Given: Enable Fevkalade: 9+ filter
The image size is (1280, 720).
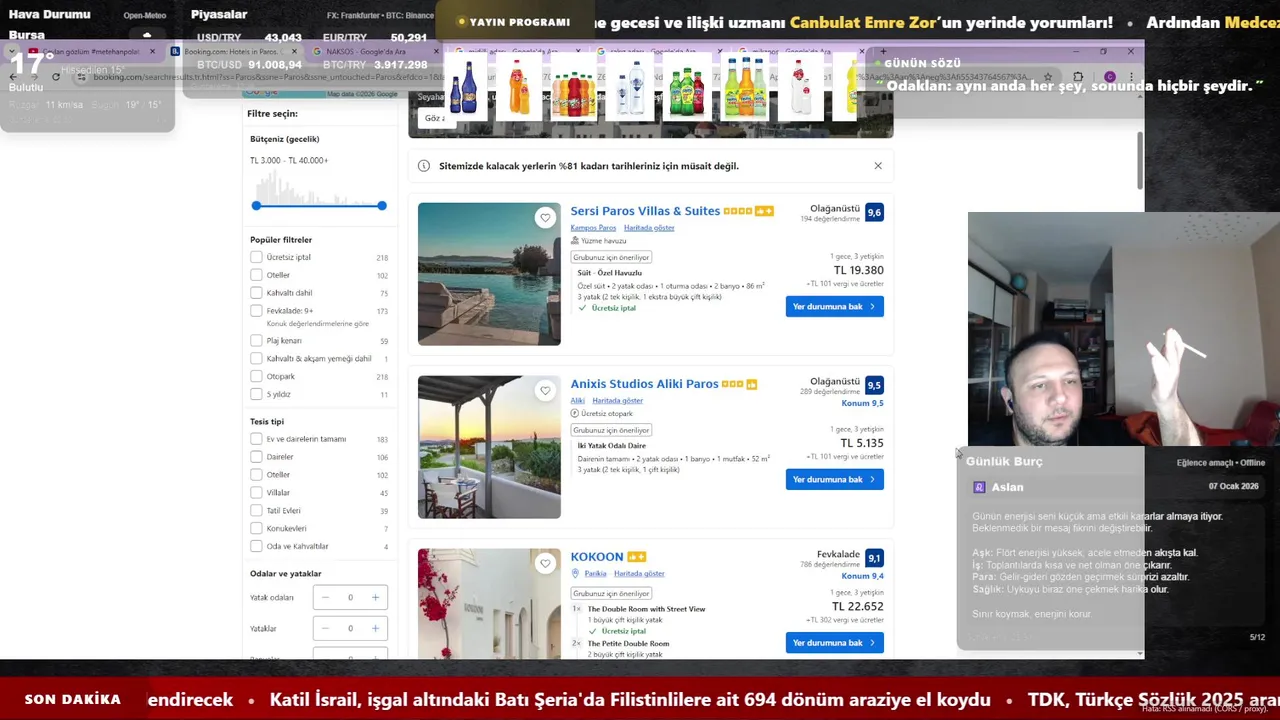Looking at the screenshot, I should tap(256, 311).
